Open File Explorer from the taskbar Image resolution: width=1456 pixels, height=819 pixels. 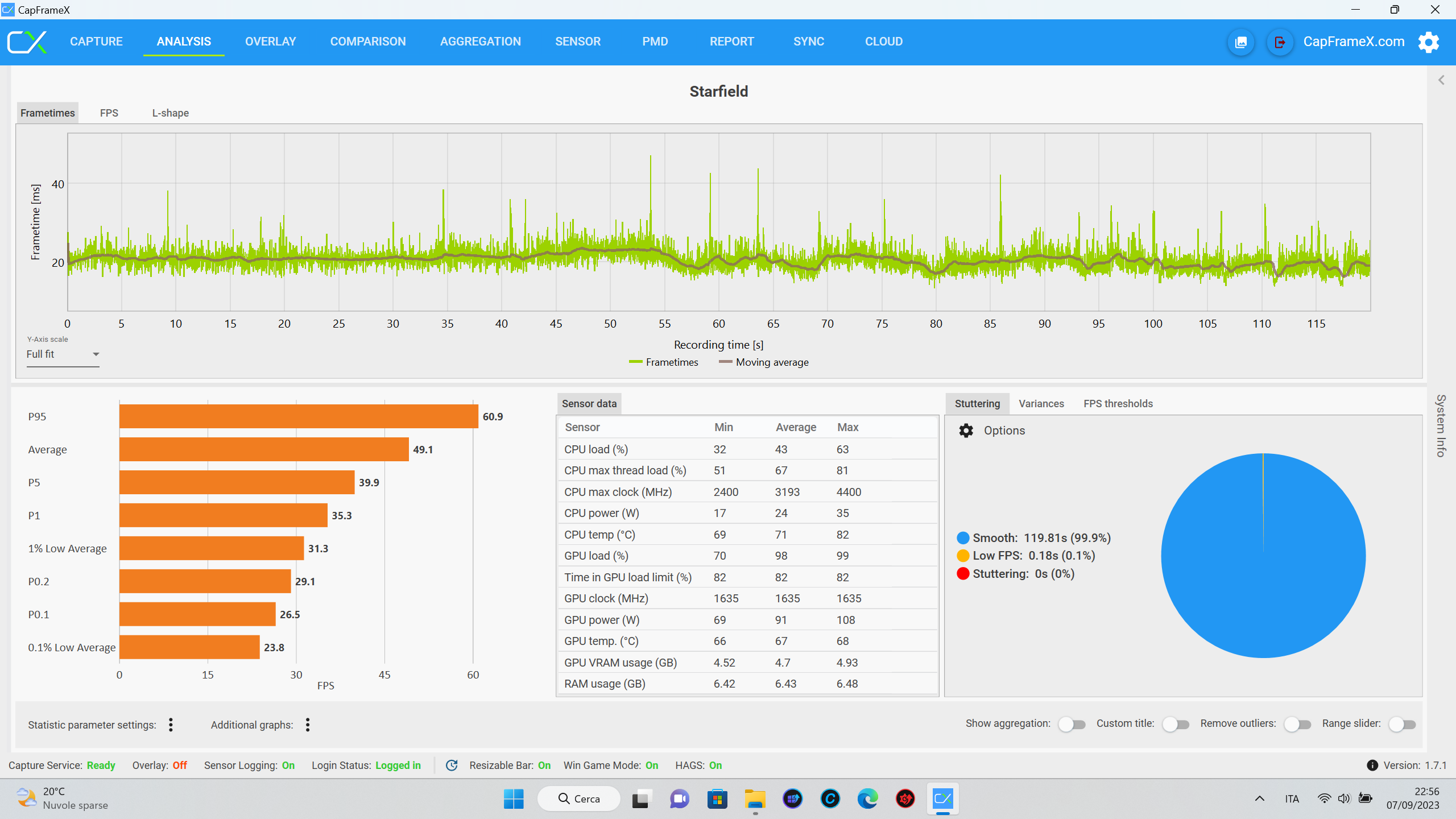755,799
